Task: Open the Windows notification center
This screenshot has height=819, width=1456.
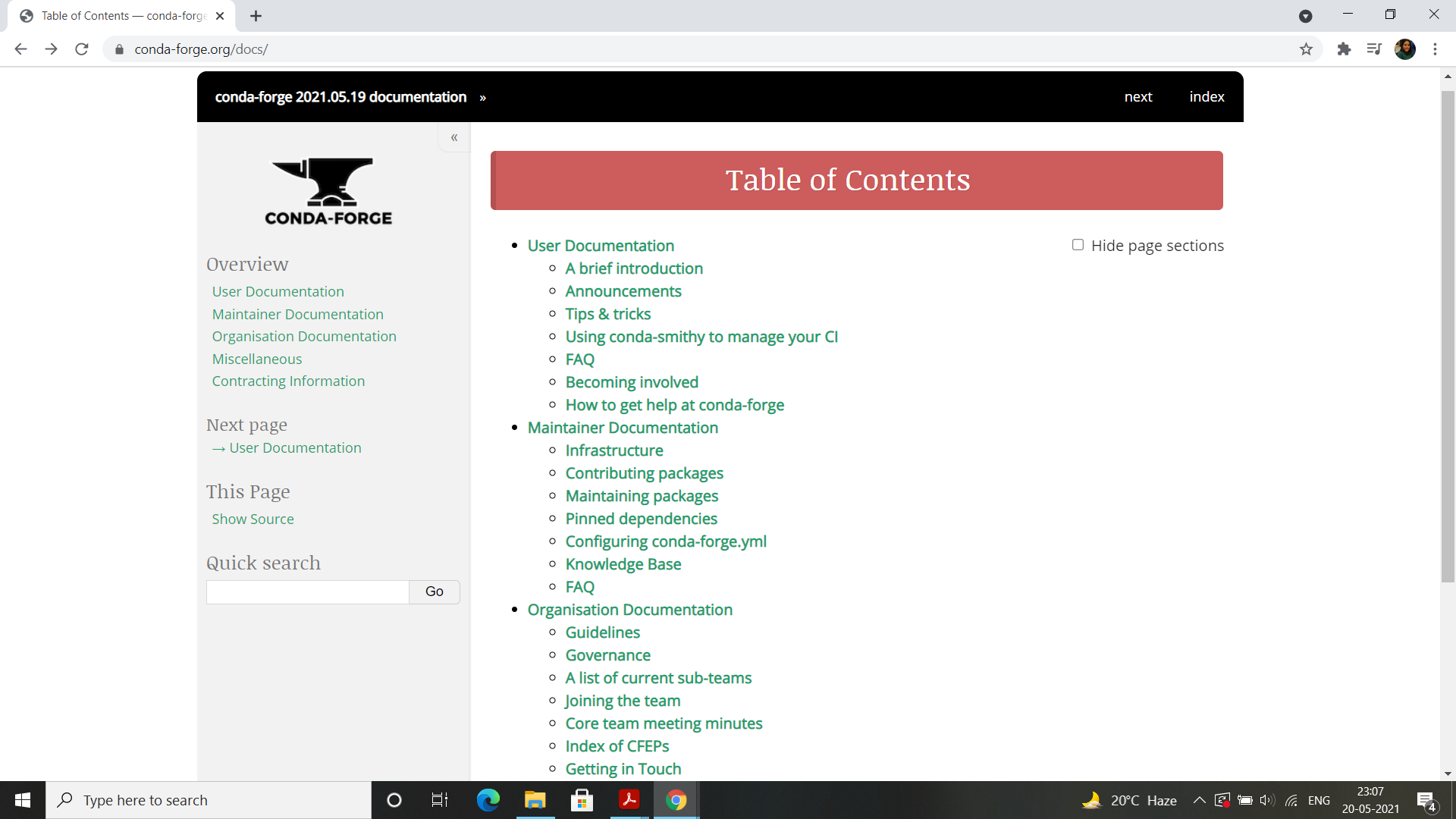Action: click(1426, 801)
